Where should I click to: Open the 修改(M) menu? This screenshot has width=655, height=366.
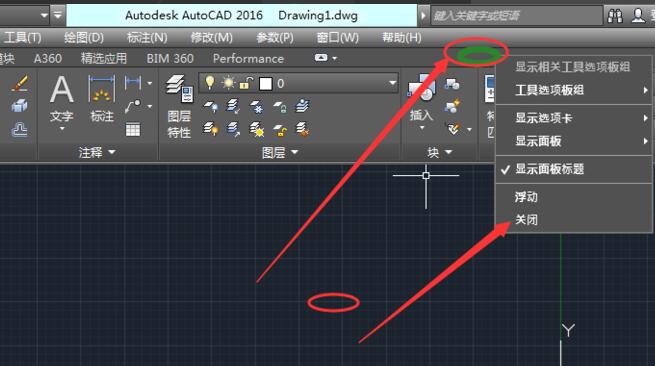click(x=211, y=38)
